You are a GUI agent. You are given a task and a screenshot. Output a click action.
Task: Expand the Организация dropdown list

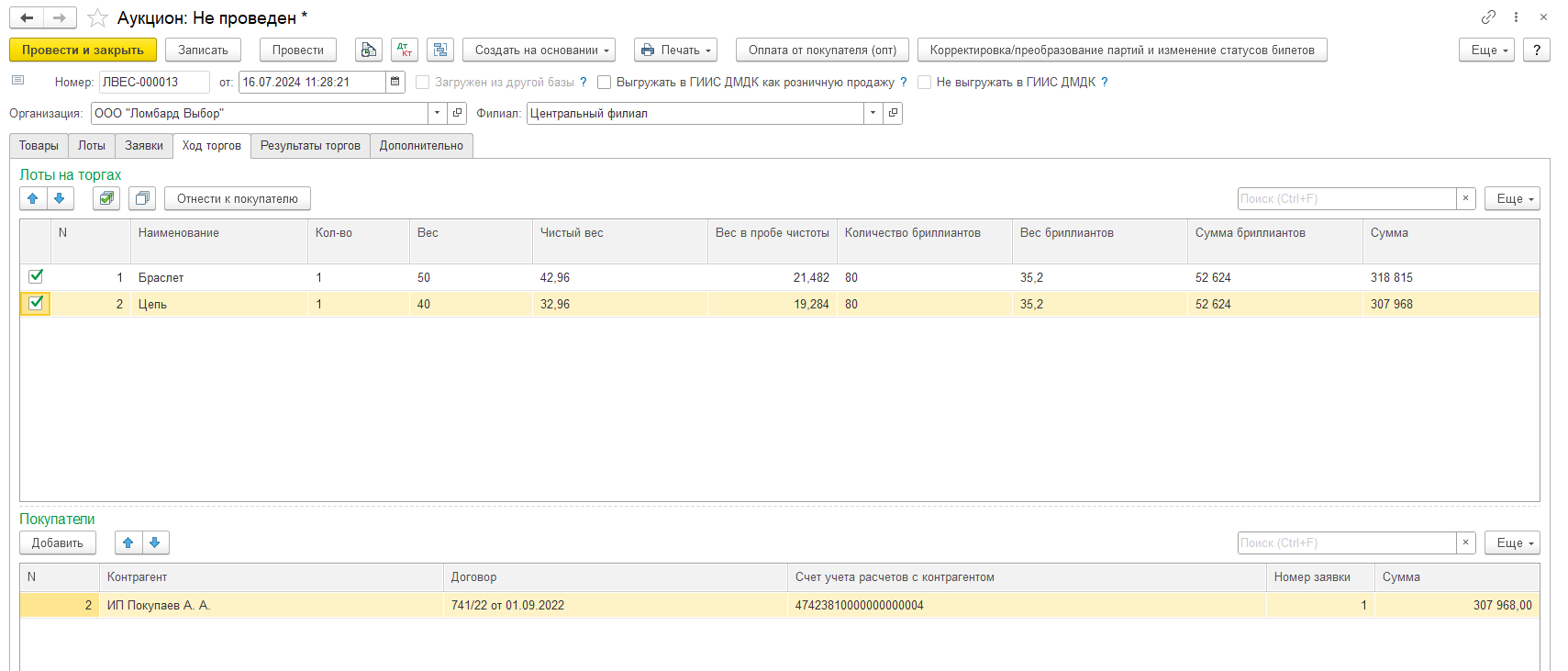click(437, 113)
